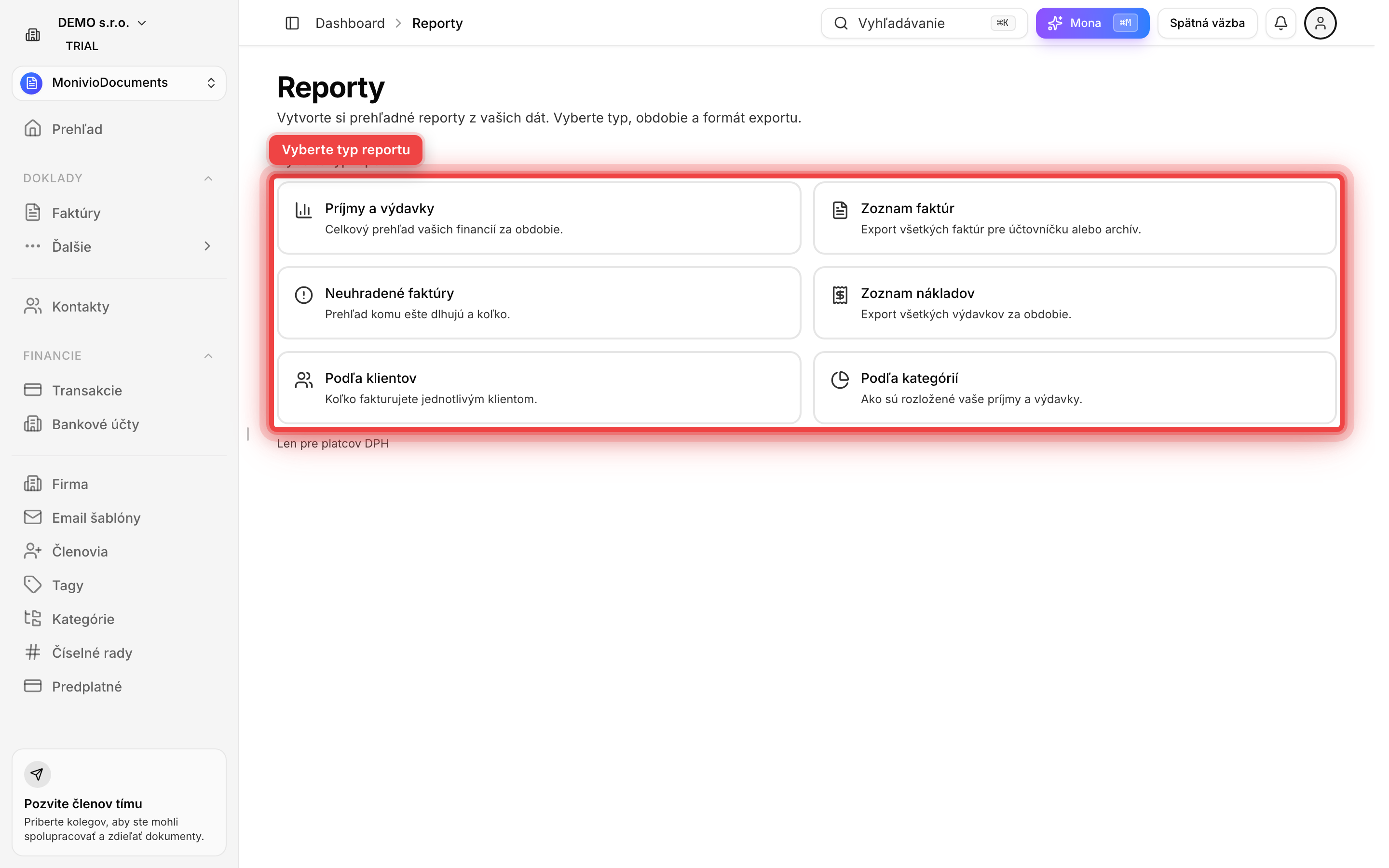Select the Zoznam nákladov report
The height and width of the screenshot is (868, 1389).
(x=1075, y=303)
